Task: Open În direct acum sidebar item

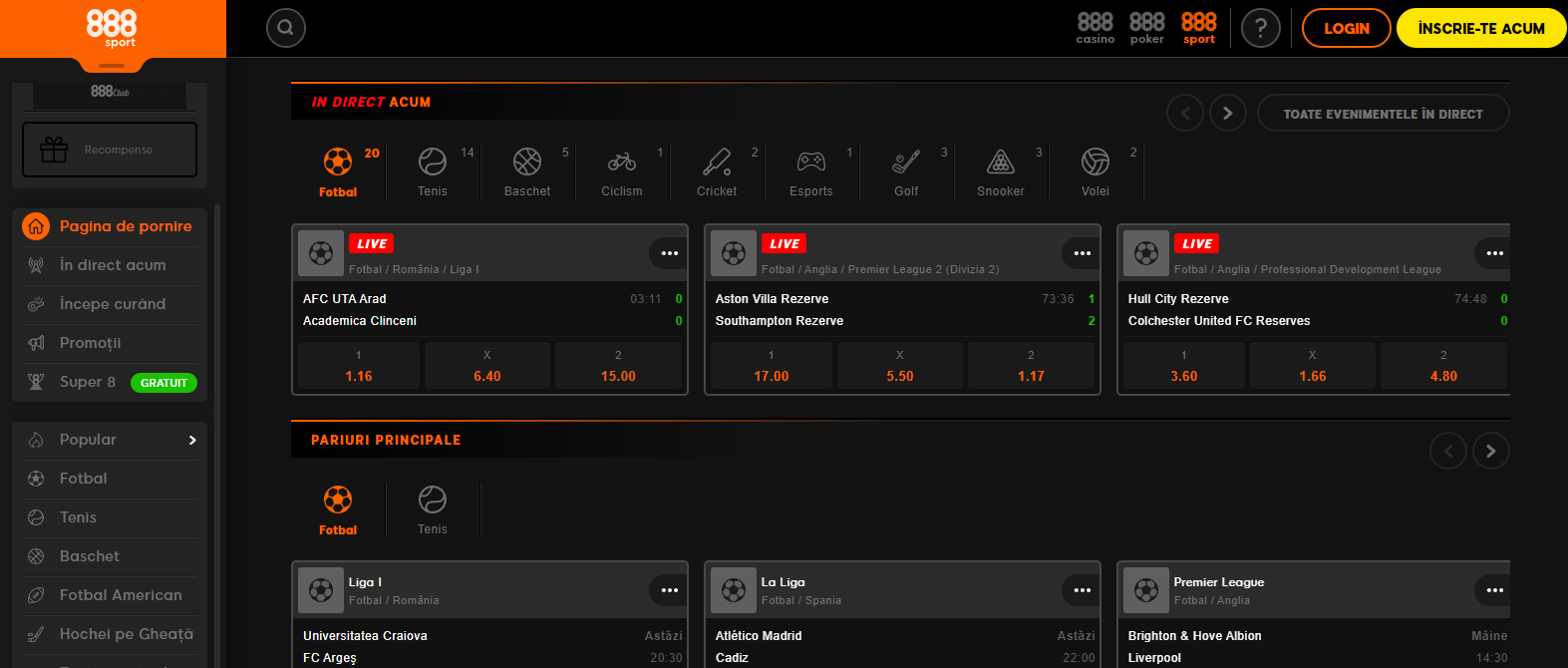Action: pyautogui.click(x=110, y=265)
